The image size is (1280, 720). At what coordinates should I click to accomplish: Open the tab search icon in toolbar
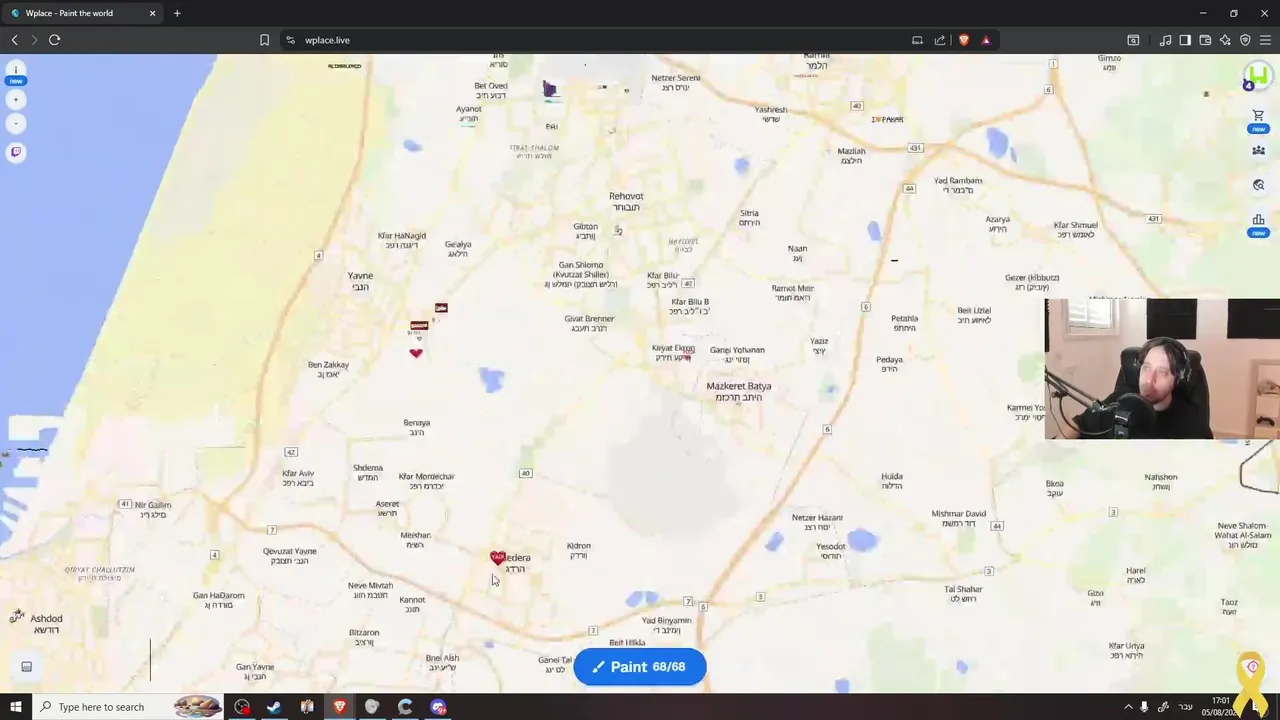click(1133, 40)
